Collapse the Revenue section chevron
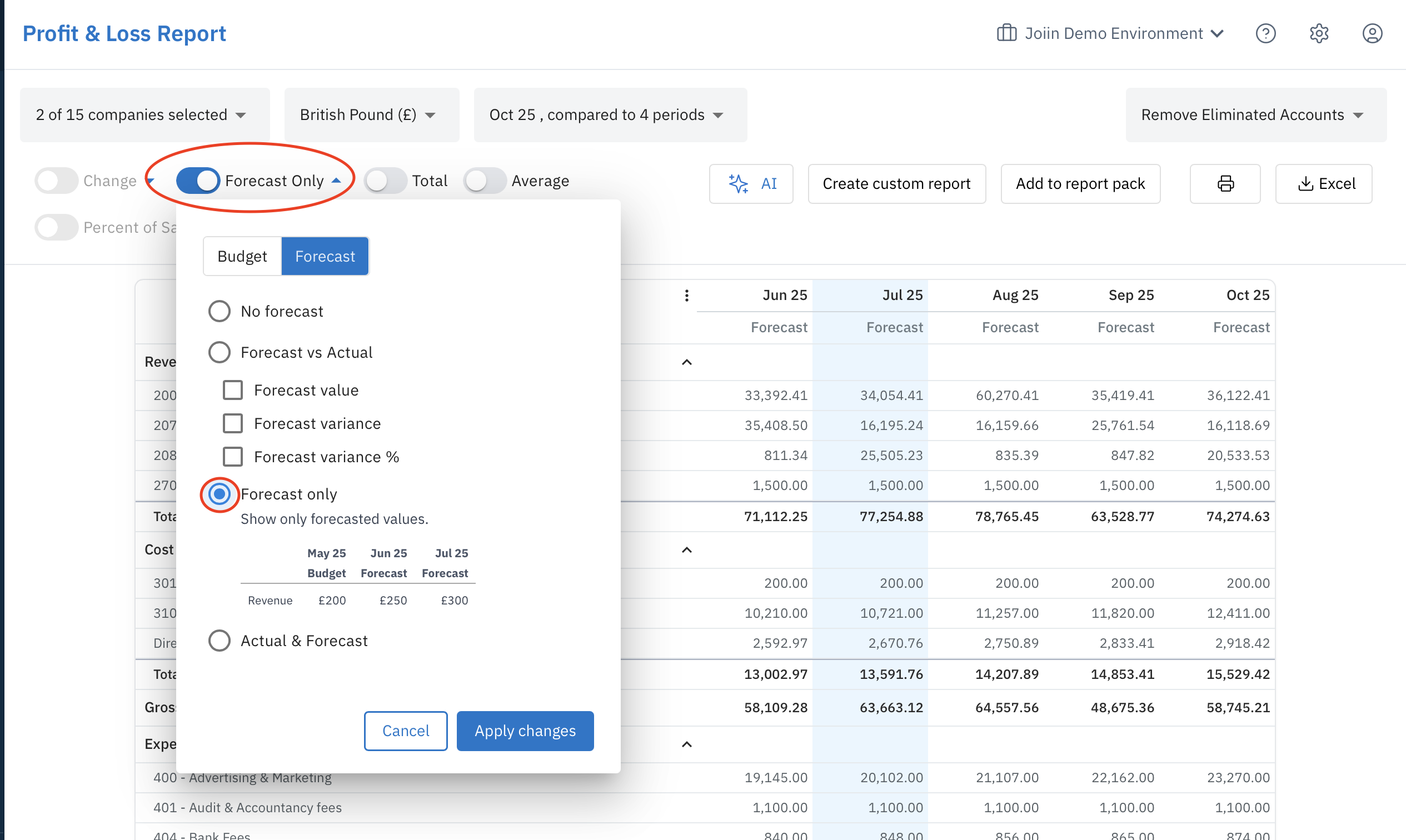Image resolution: width=1406 pixels, height=840 pixels. (x=686, y=362)
